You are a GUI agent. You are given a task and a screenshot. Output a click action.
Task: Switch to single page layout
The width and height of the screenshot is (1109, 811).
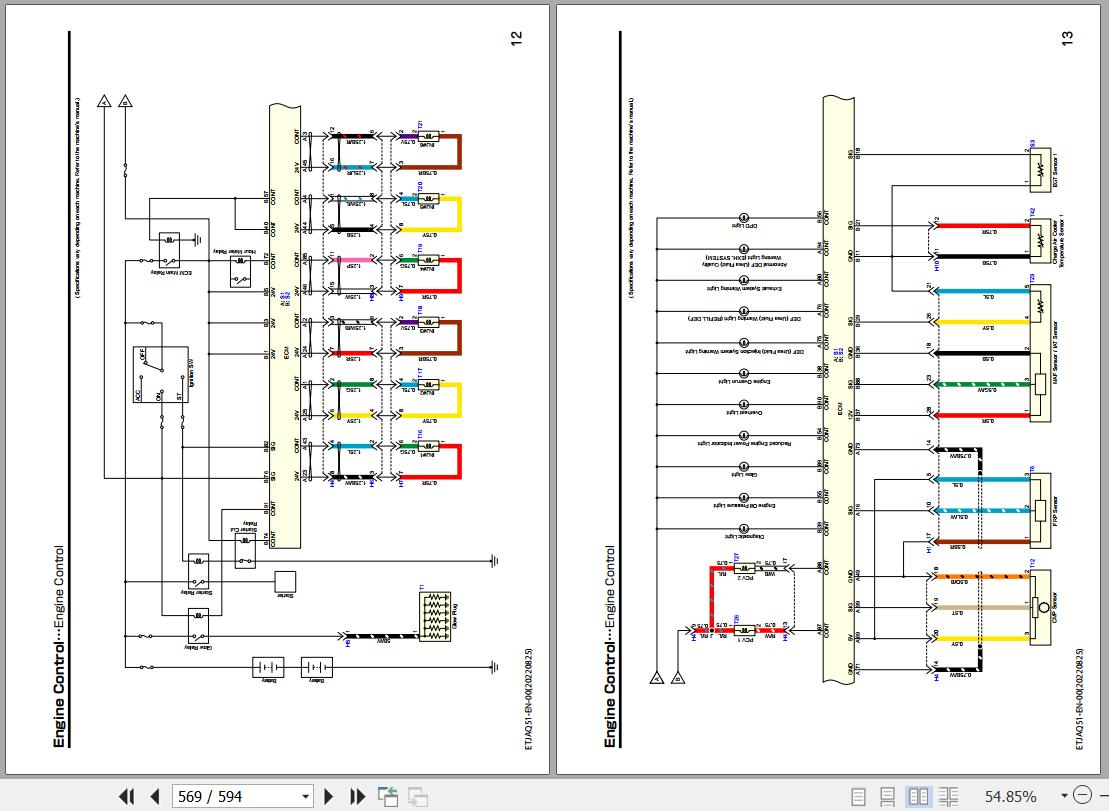(858, 797)
